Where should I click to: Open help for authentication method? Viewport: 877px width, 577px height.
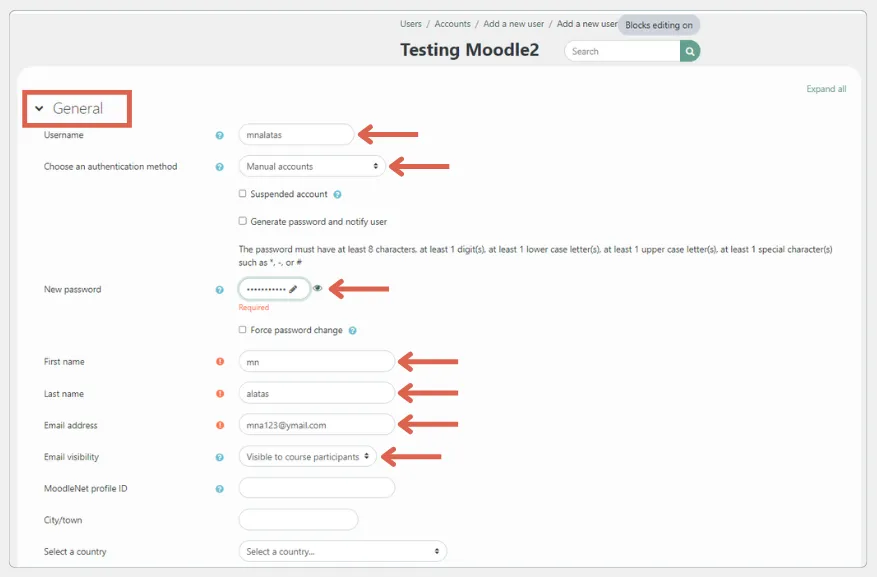point(220,167)
